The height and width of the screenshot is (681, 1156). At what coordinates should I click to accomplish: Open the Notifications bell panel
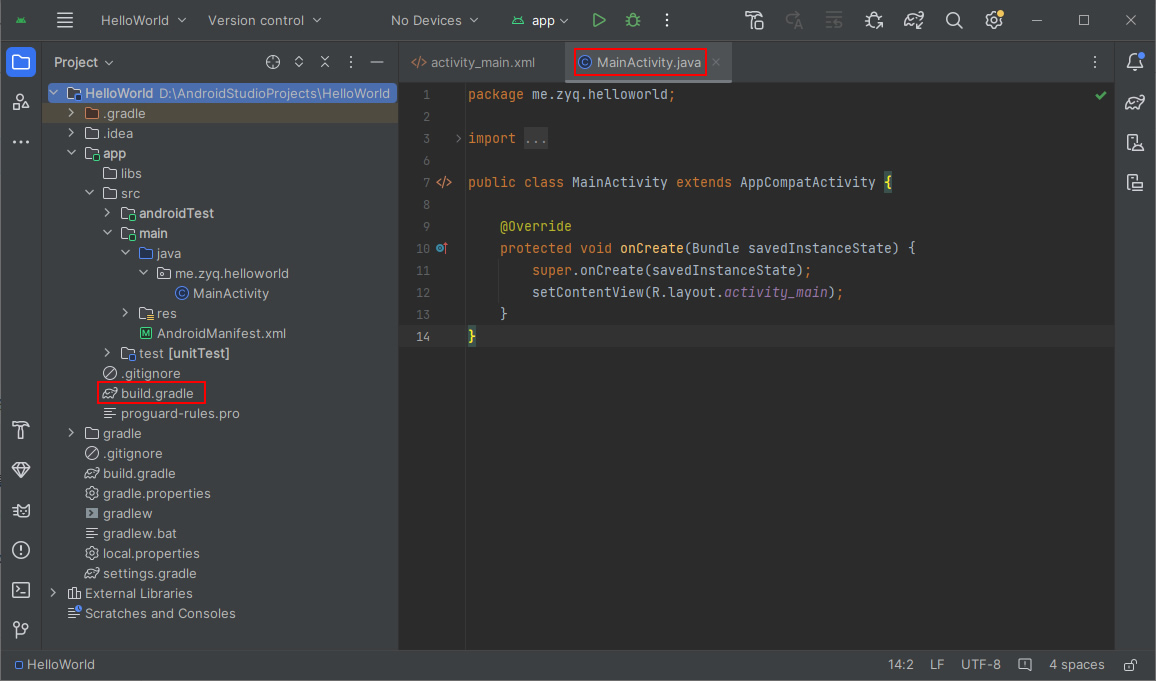pyautogui.click(x=1134, y=62)
